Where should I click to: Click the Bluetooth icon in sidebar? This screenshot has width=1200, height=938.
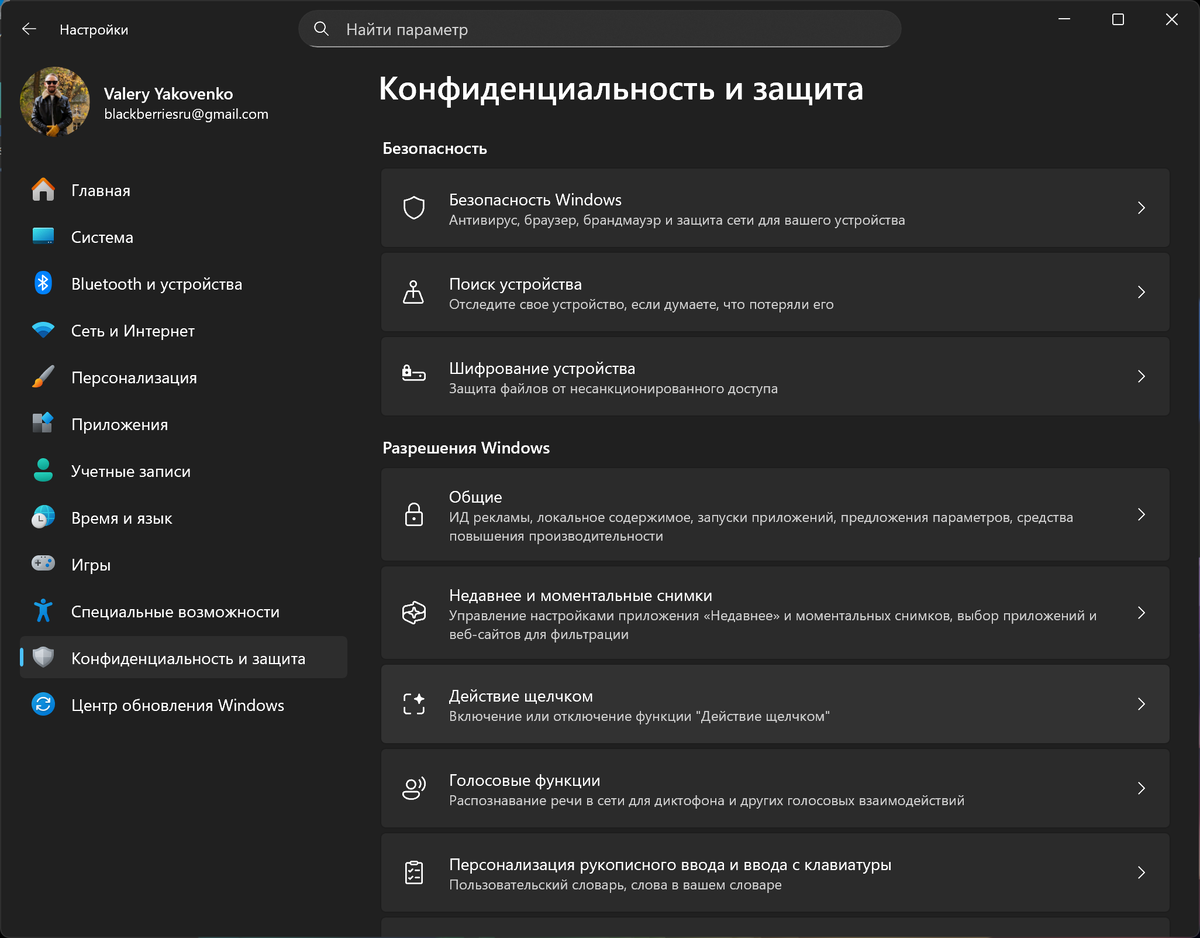[x=43, y=284]
